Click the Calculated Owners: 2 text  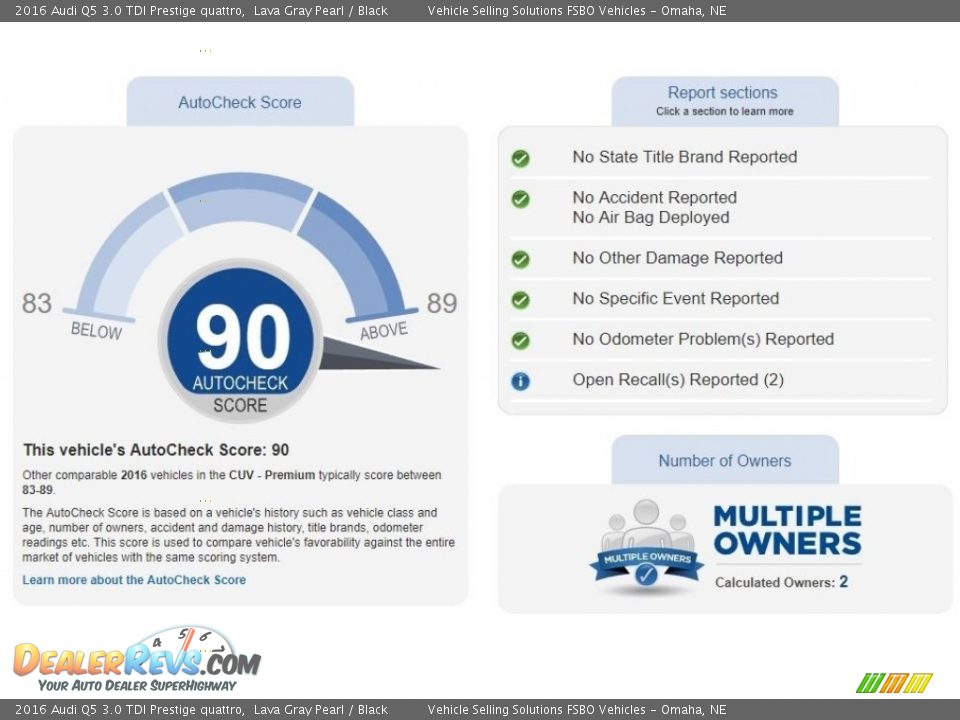(781, 582)
